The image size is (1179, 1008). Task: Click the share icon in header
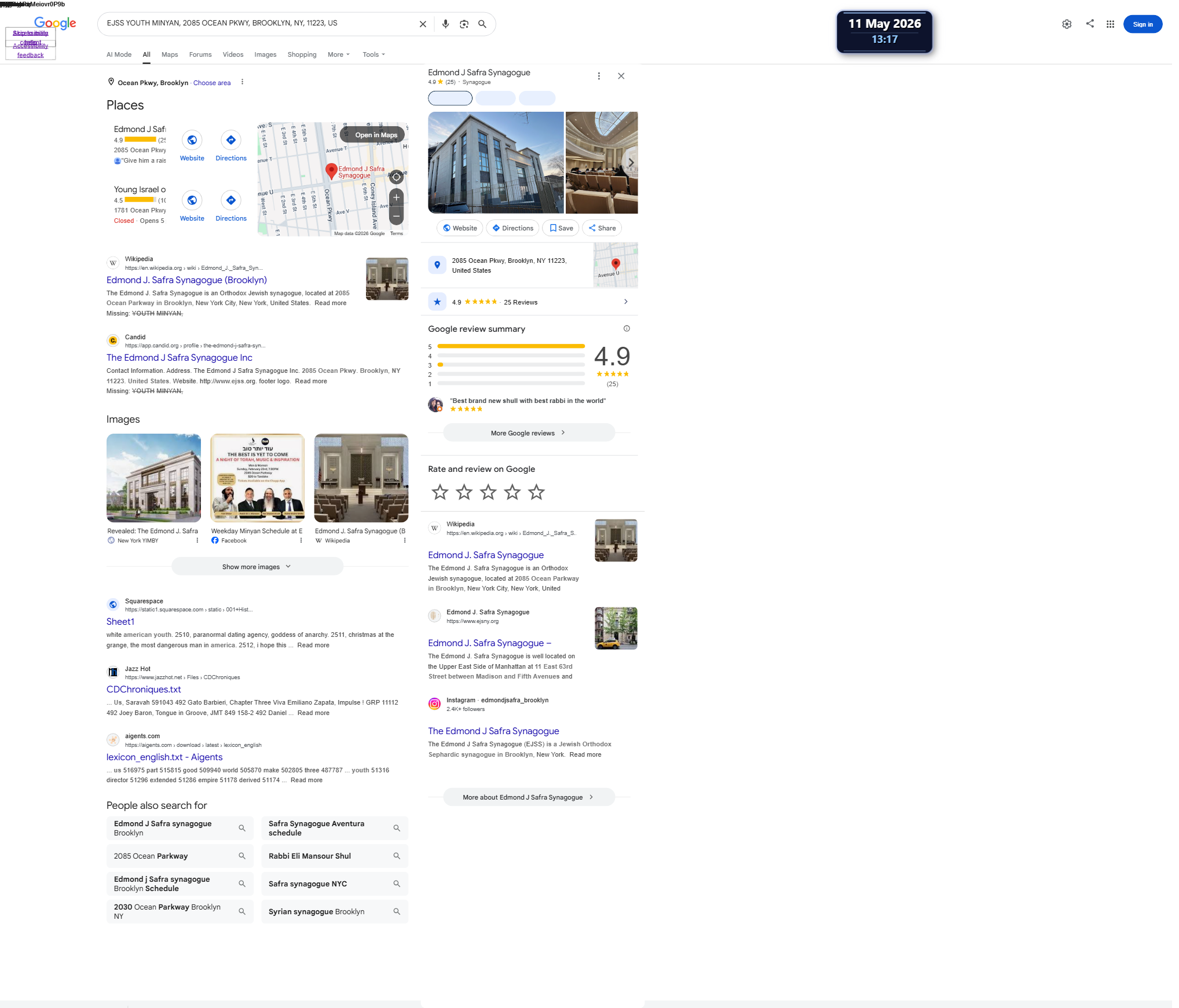(1090, 24)
